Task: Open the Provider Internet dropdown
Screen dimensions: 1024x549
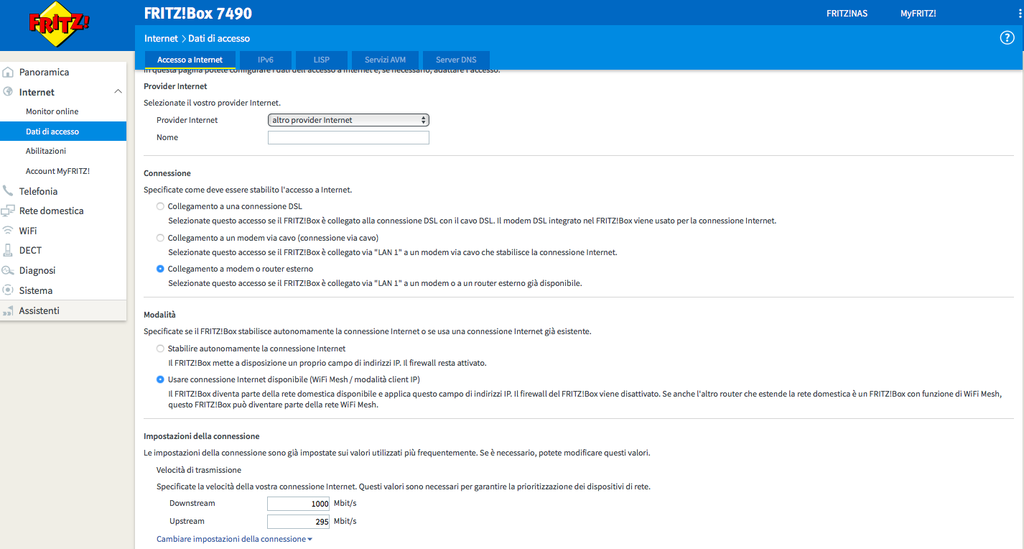Action: click(348, 120)
